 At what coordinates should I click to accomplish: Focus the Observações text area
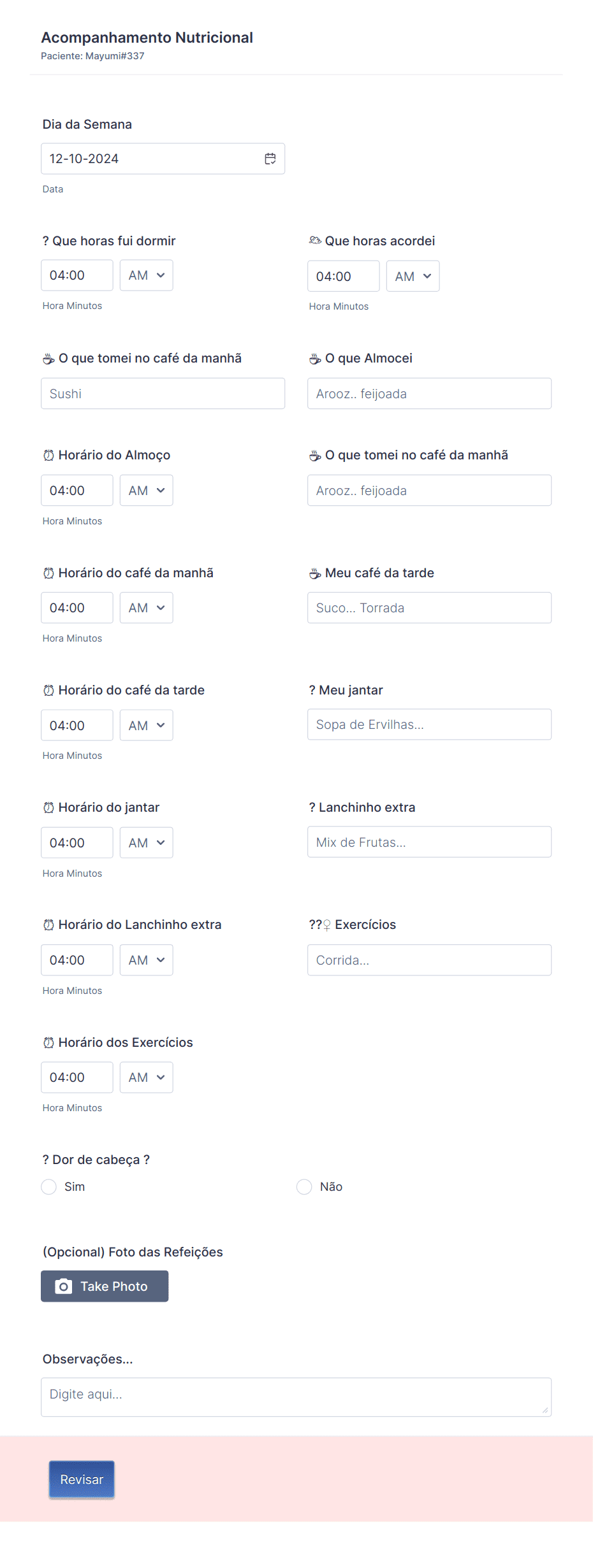[x=296, y=1397]
